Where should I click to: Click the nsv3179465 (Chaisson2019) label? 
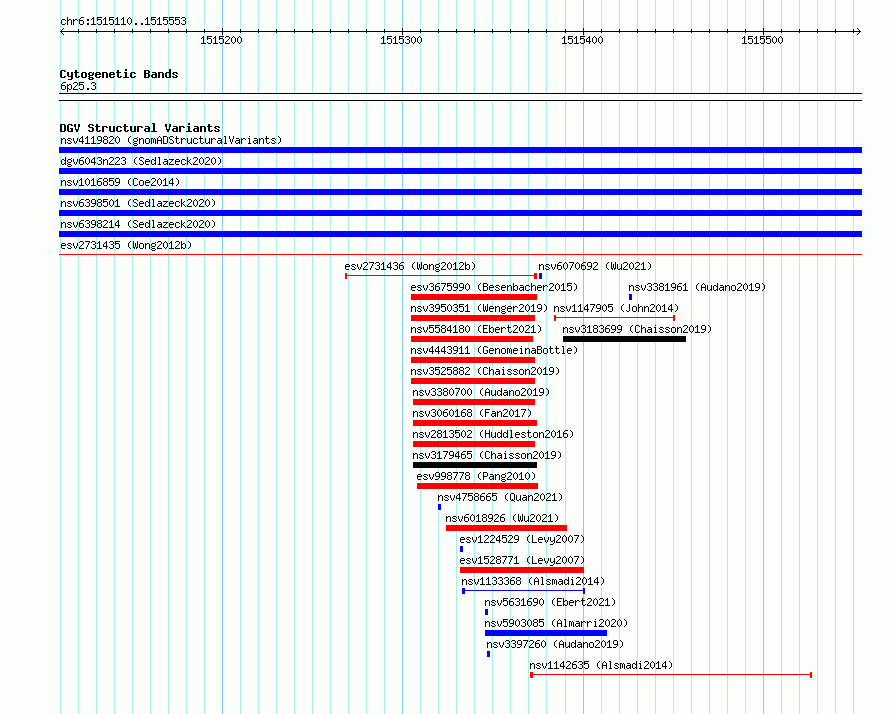487,455
